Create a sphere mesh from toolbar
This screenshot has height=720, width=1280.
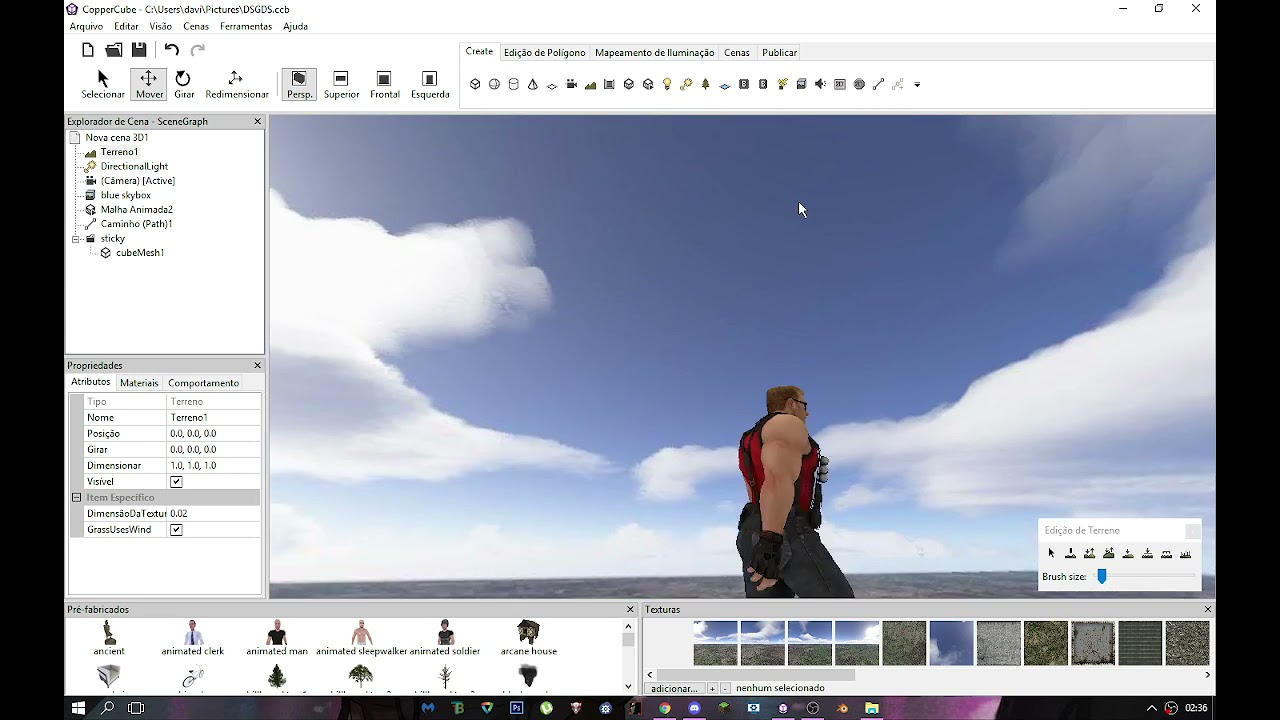(494, 84)
